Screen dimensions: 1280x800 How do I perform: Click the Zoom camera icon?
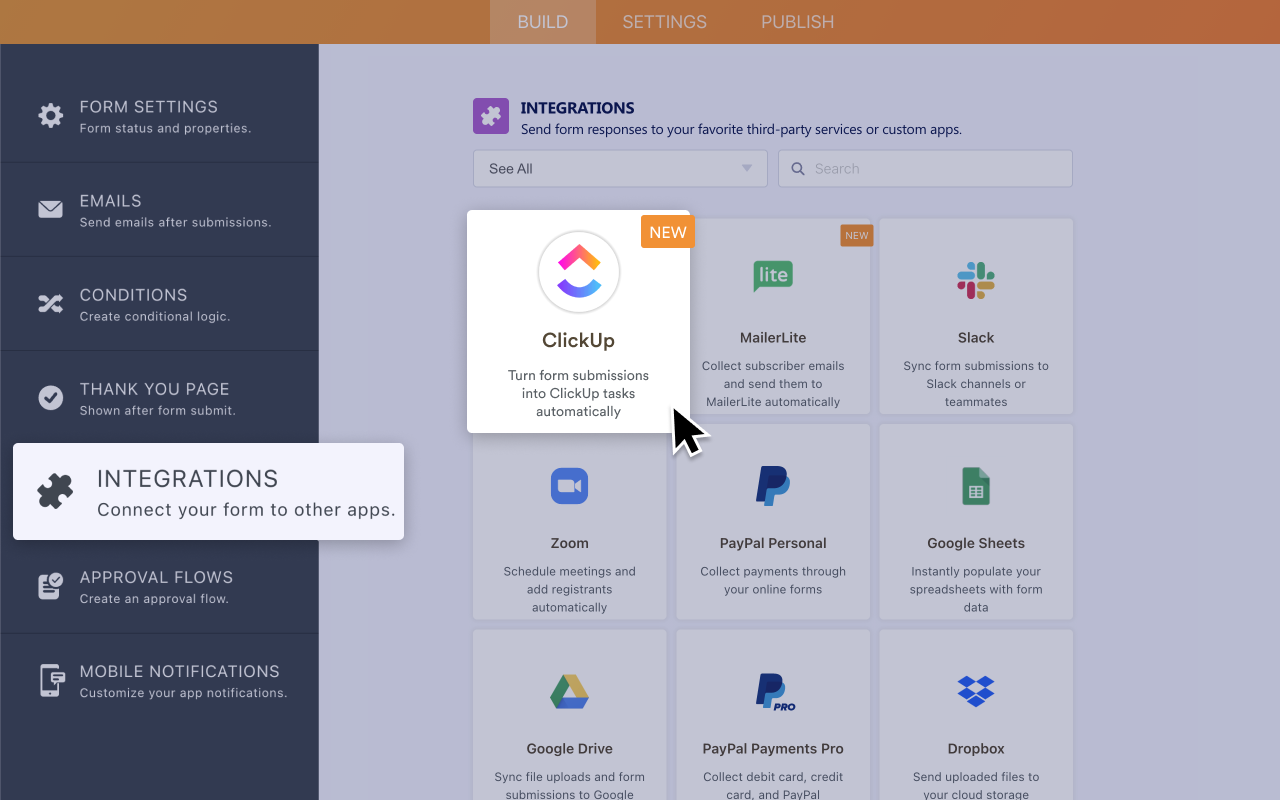[x=569, y=486]
